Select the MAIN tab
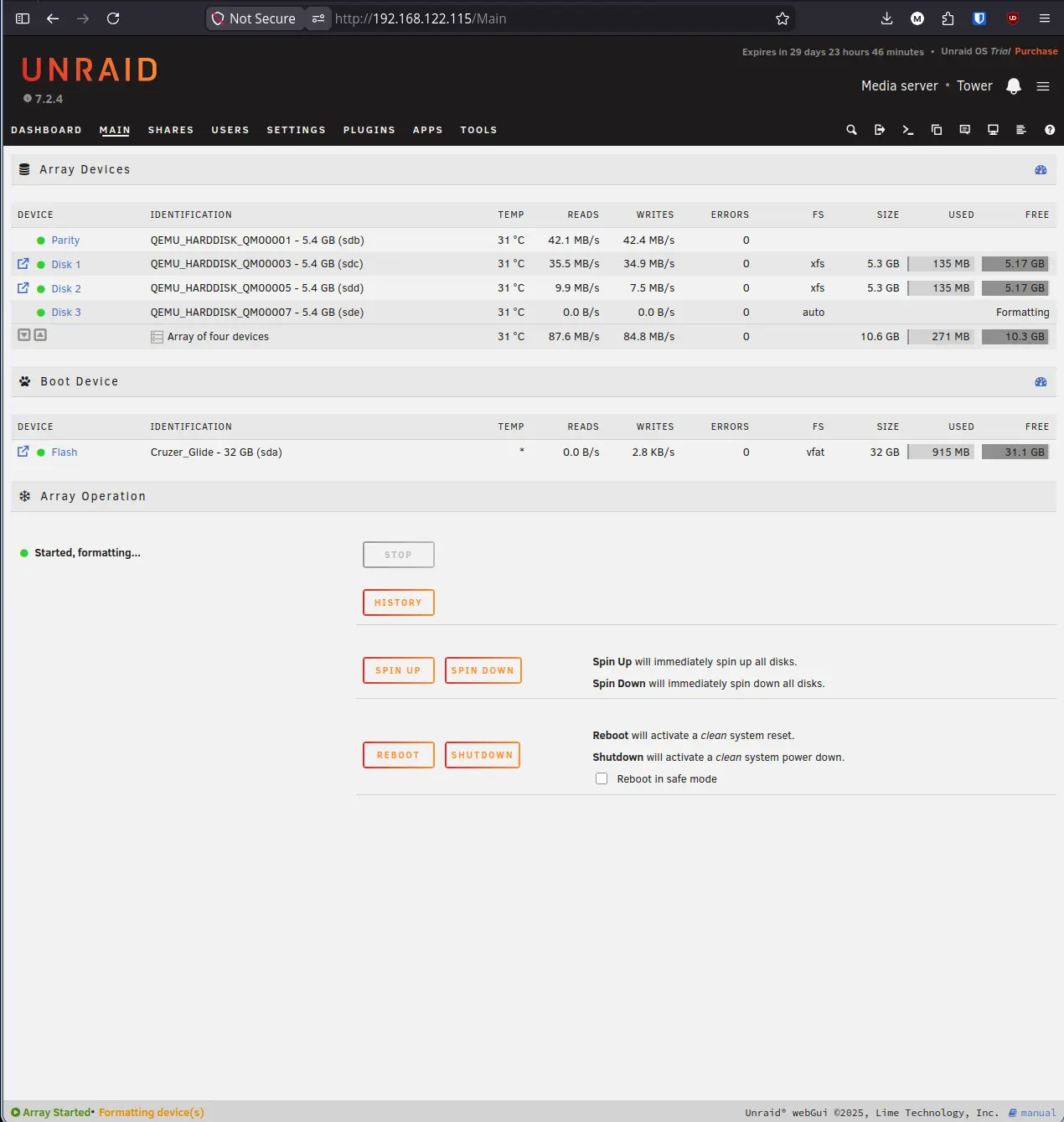 tap(115, 130)
